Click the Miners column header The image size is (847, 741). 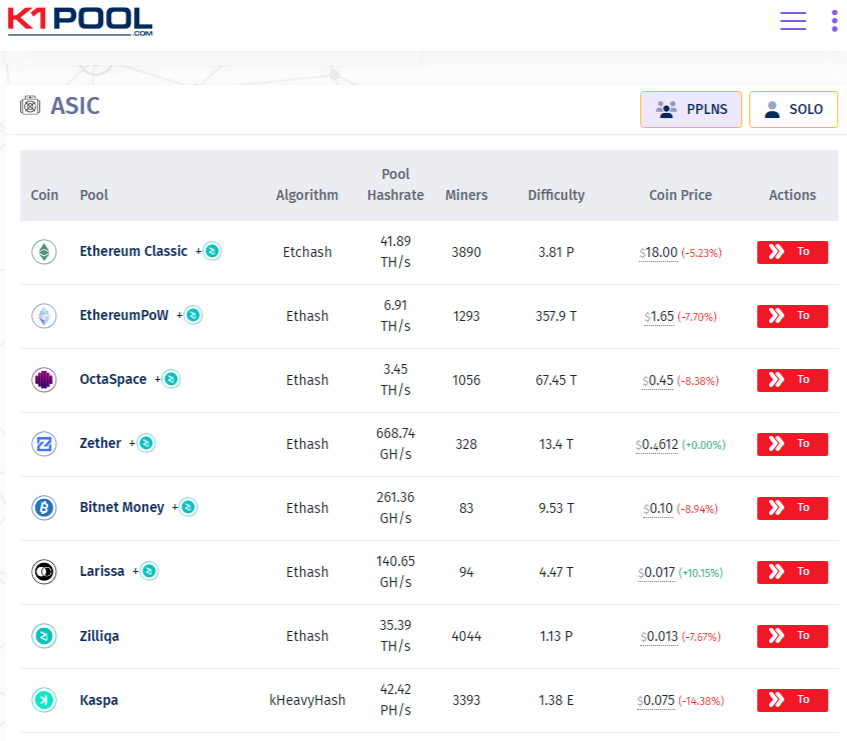(x=466, y=195)
